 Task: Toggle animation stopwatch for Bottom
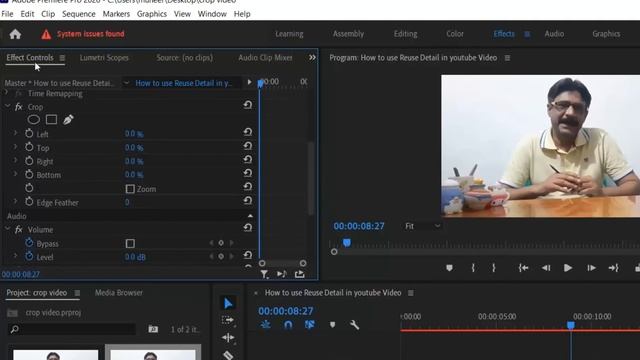[29, 174]
